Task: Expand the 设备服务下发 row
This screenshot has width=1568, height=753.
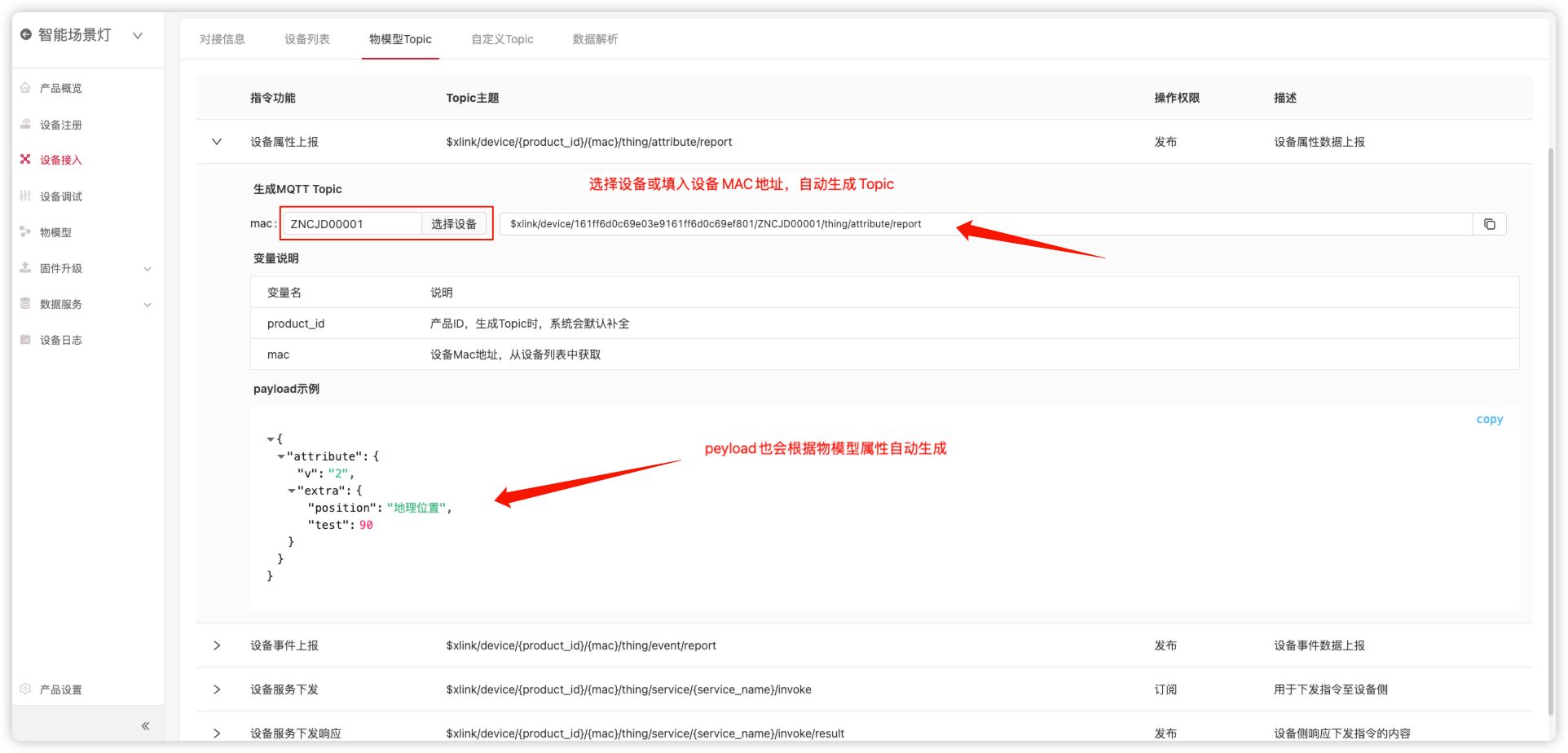Action: point(217,689)
